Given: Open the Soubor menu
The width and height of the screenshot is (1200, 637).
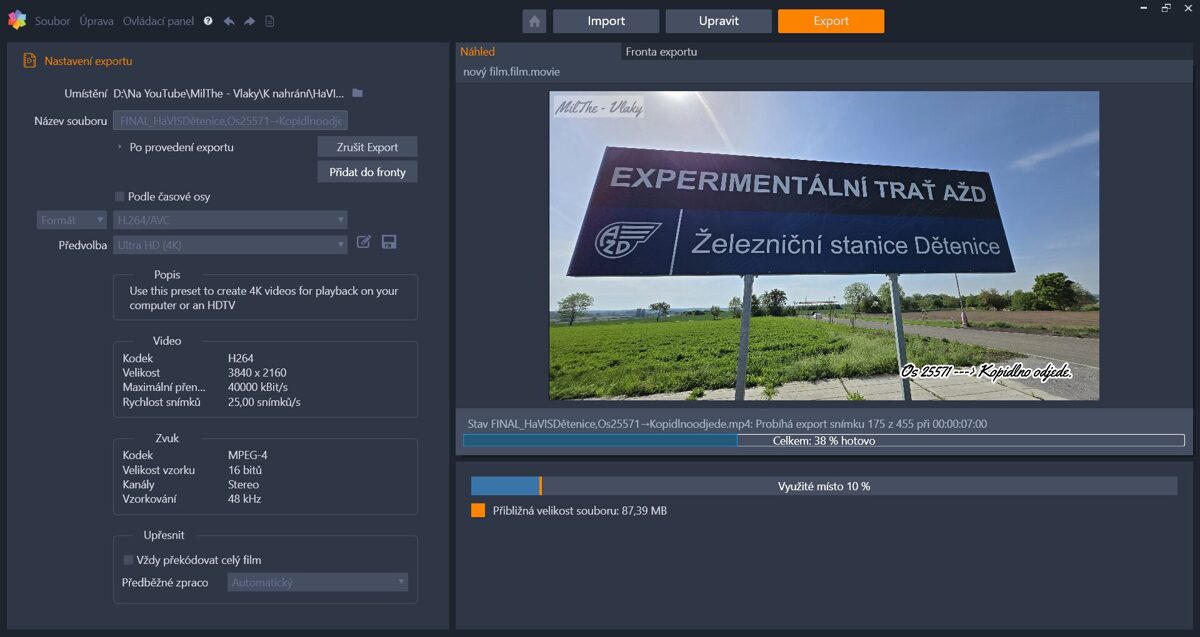Looking at the screenshot, I should click(53, 21).
